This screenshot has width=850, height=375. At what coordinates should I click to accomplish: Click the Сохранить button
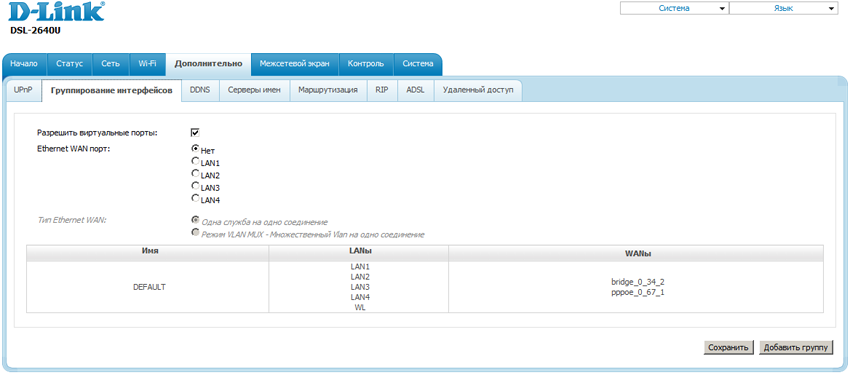729,347
